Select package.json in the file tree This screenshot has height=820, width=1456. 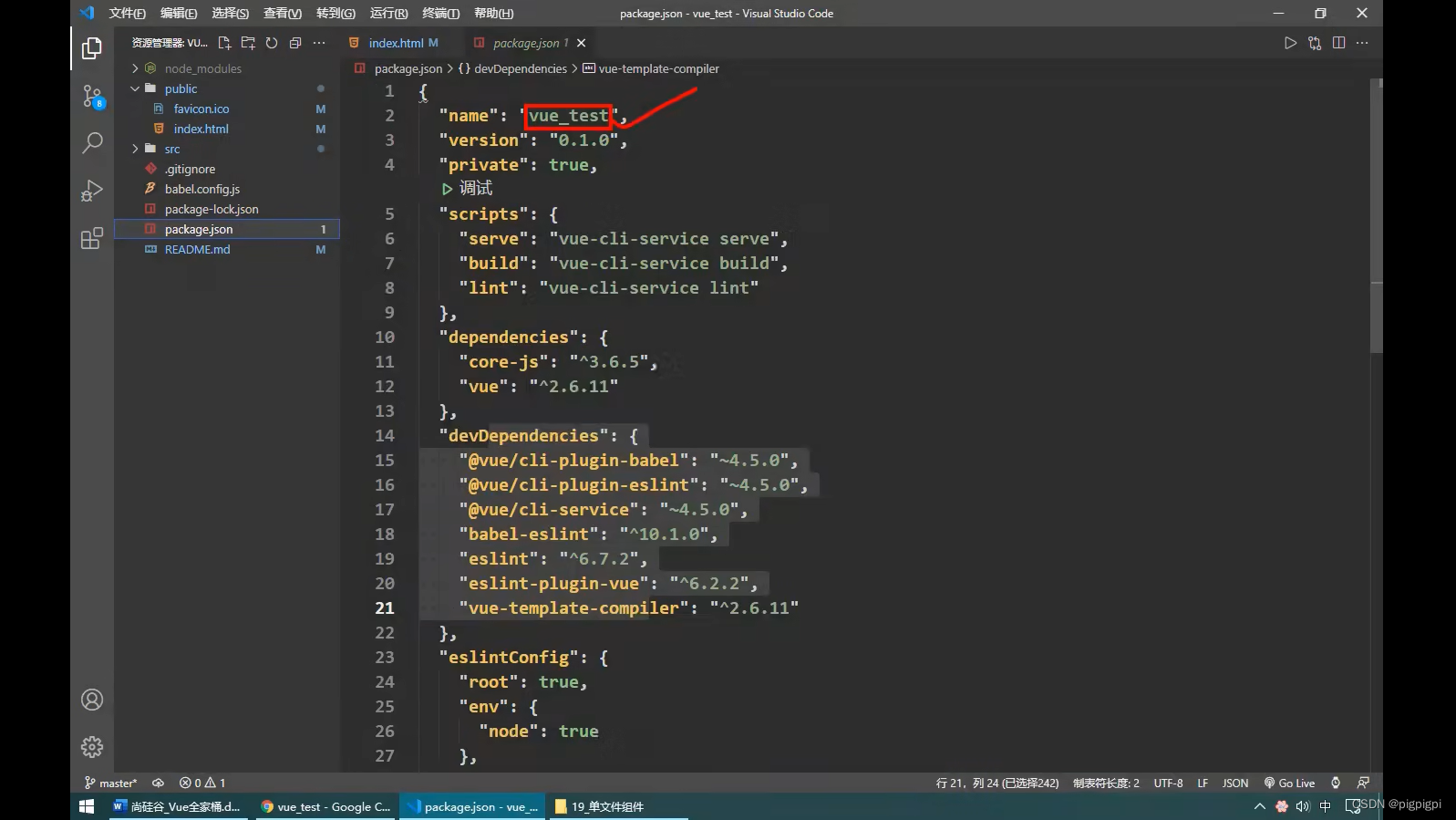point(227,229)
